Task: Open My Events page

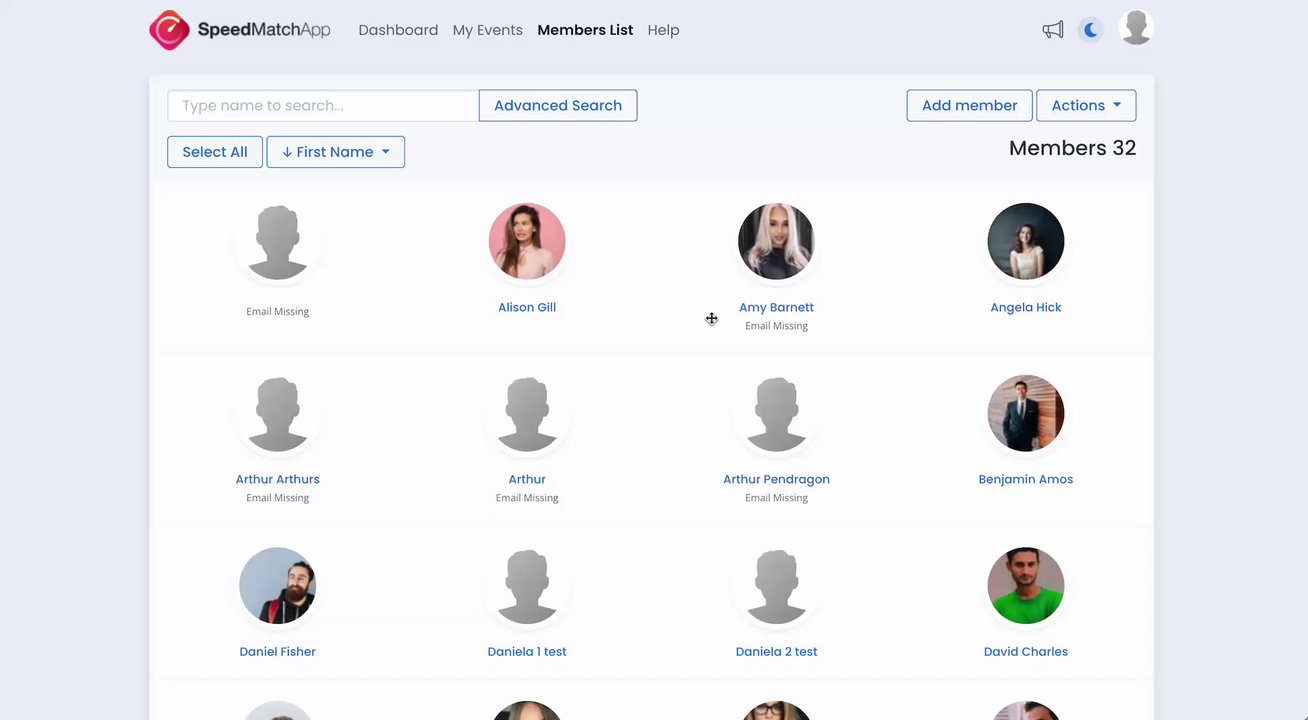Action: pyautogui.click(x=487, y=30)
